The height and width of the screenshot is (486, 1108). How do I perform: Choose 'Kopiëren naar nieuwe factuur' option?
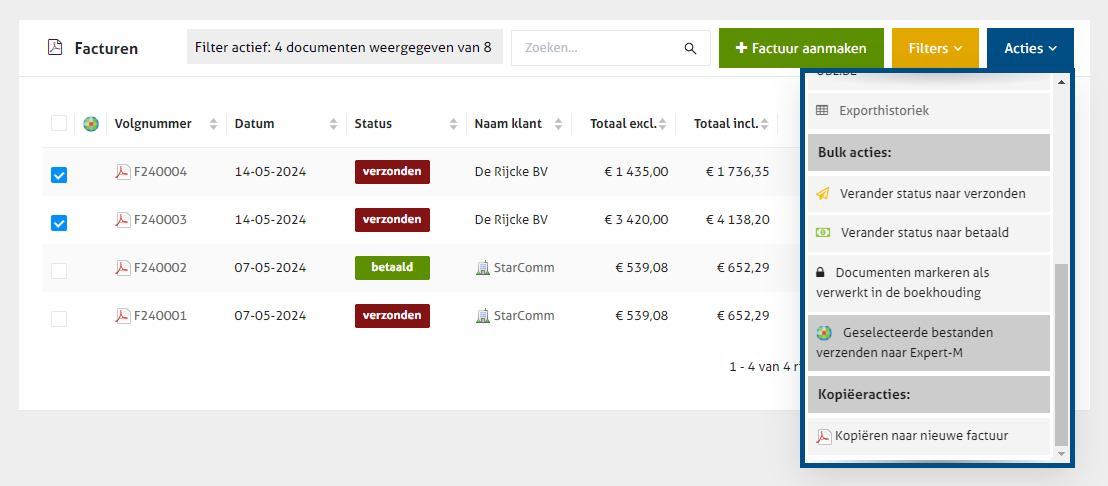pyautogui.click(x=921, y=436)
